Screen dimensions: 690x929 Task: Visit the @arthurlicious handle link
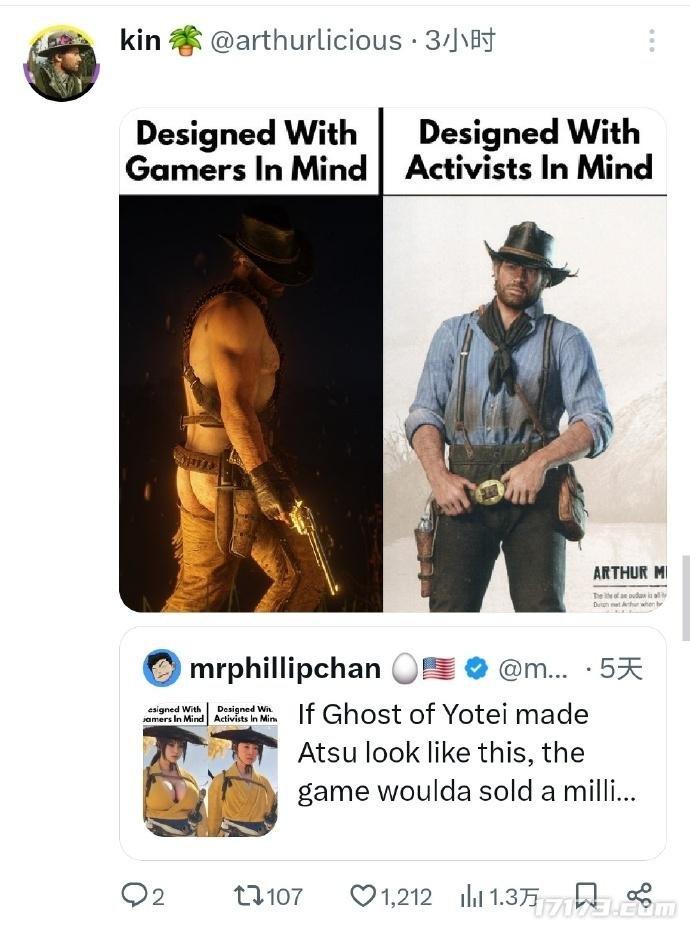[305, 41]
